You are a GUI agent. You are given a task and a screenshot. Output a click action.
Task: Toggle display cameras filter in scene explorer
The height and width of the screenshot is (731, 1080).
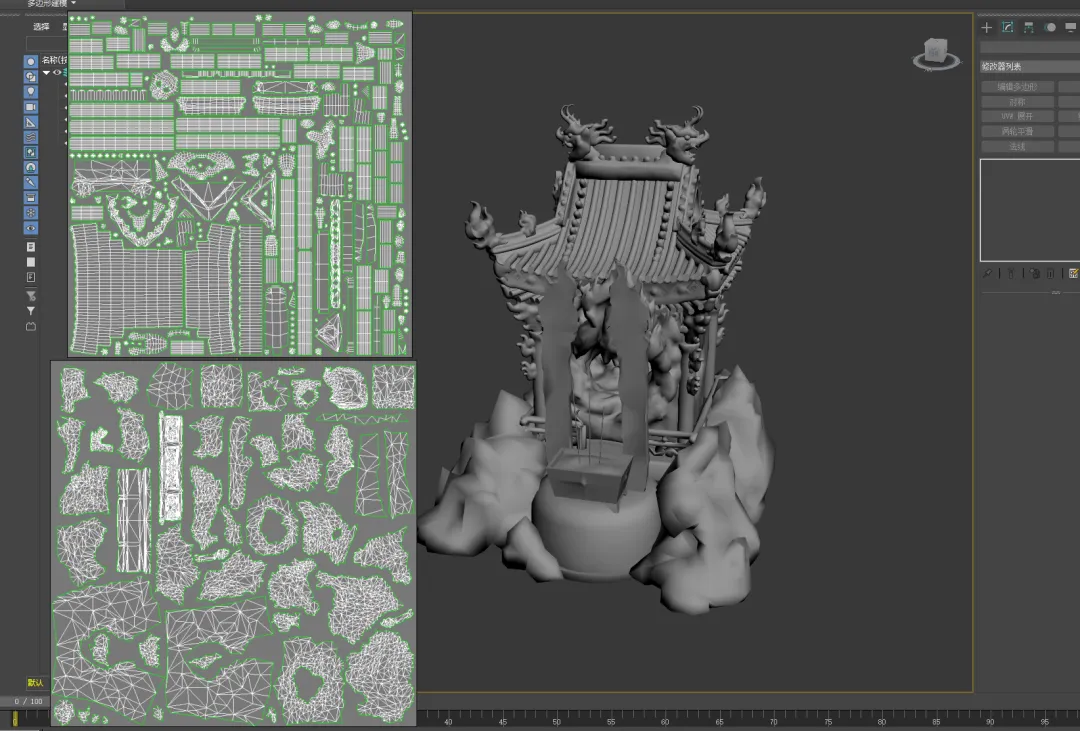pyautogui.click(x=31, y=107)
